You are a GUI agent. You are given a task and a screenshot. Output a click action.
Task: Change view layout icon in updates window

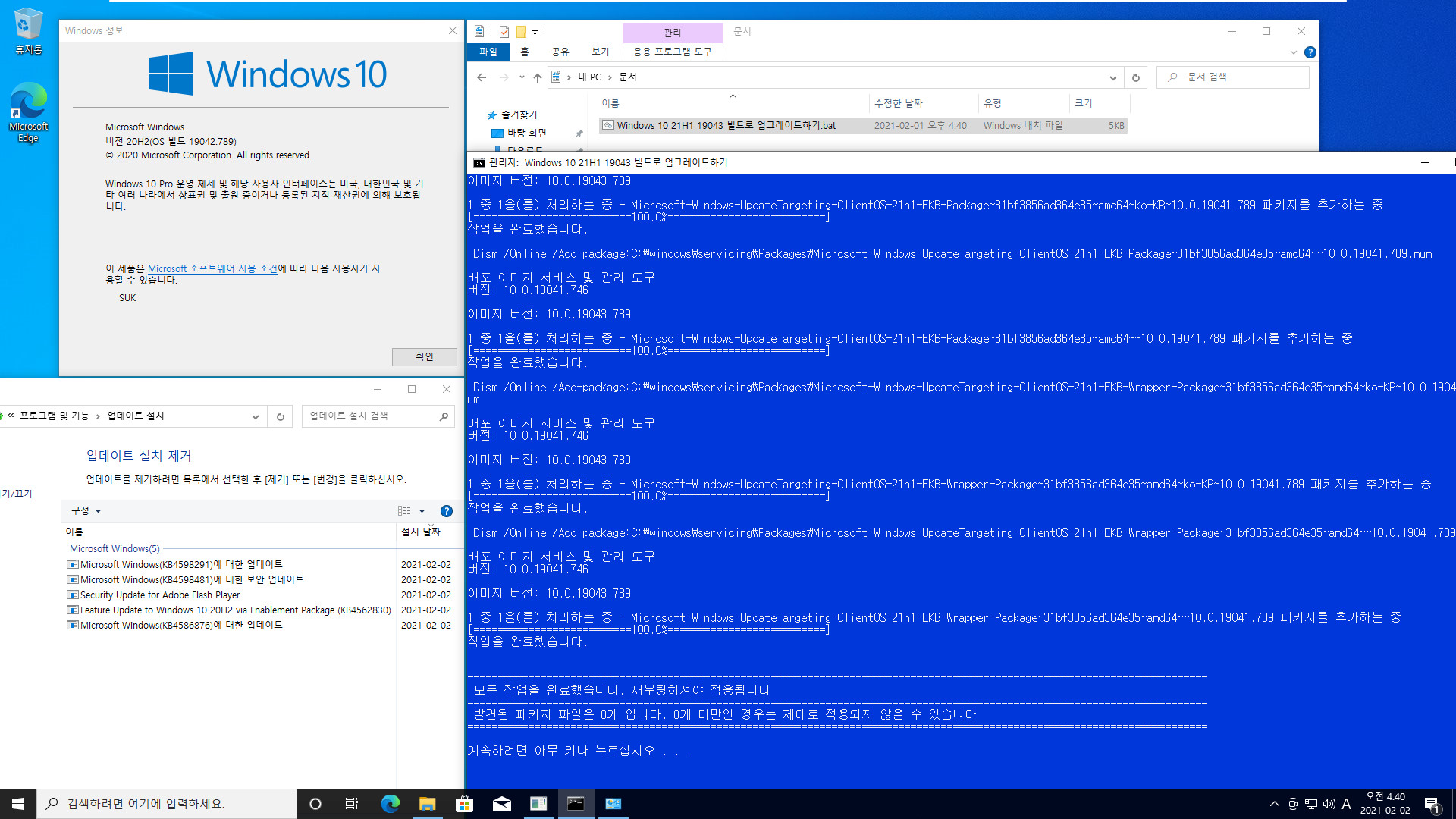click(404, 511)
